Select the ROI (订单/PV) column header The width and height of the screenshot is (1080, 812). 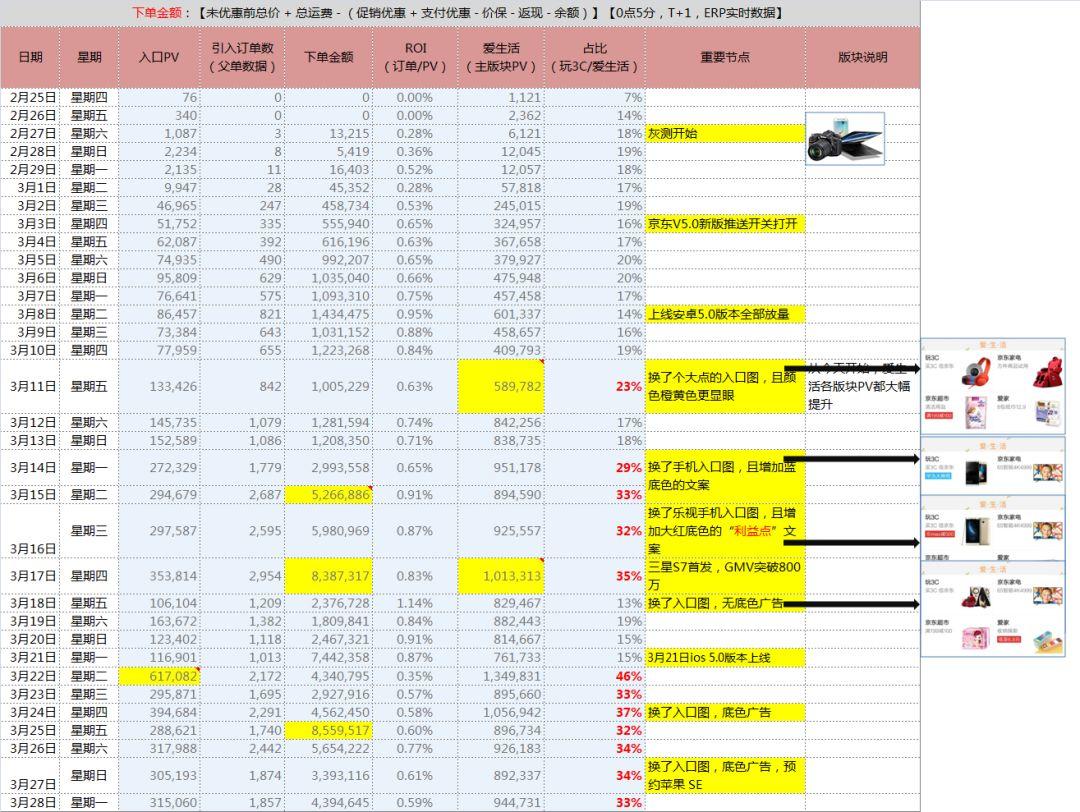415,58
